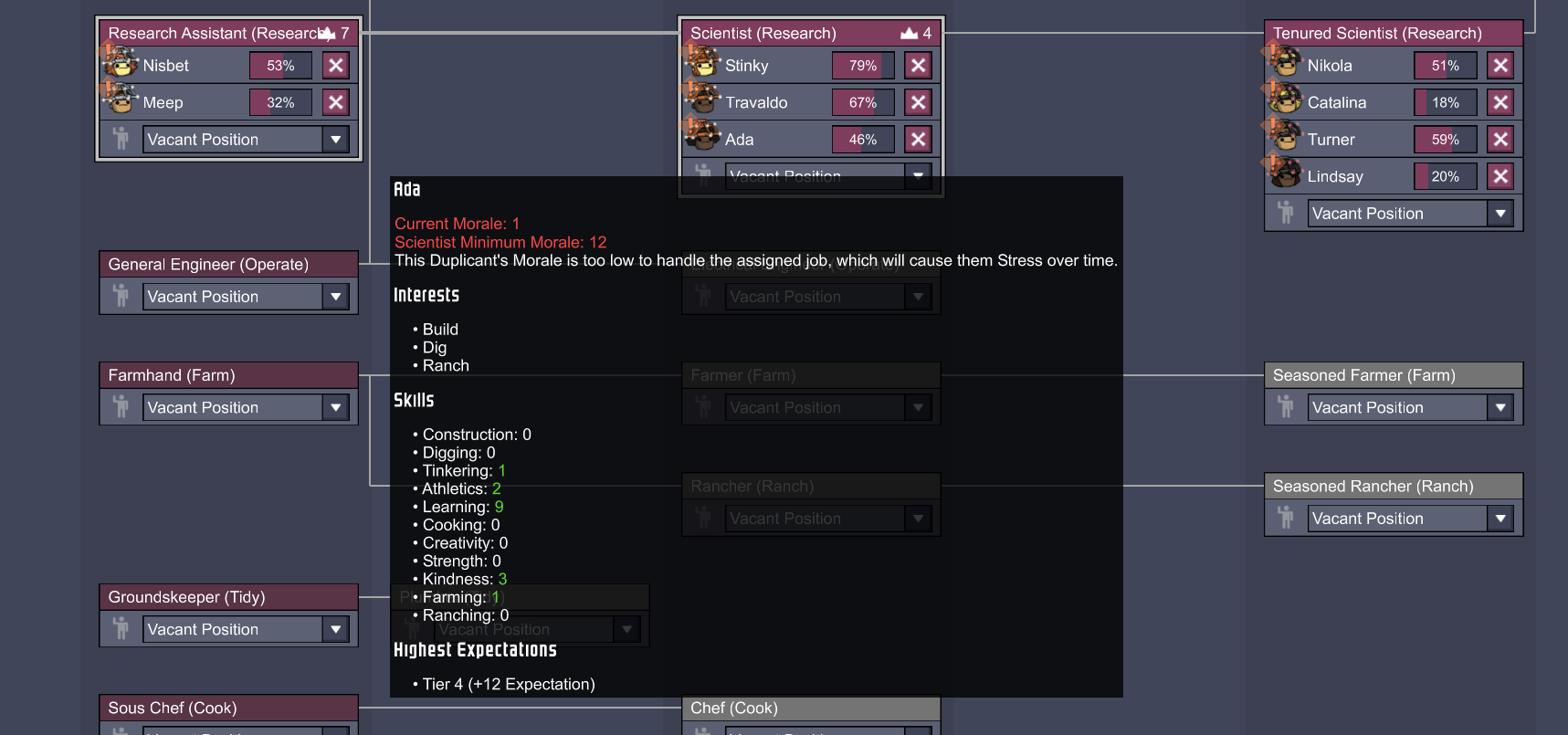This screenshot has height=735, width=1568.
Task: Click Ada's X removal icon
Action: (x=919, y=139)
